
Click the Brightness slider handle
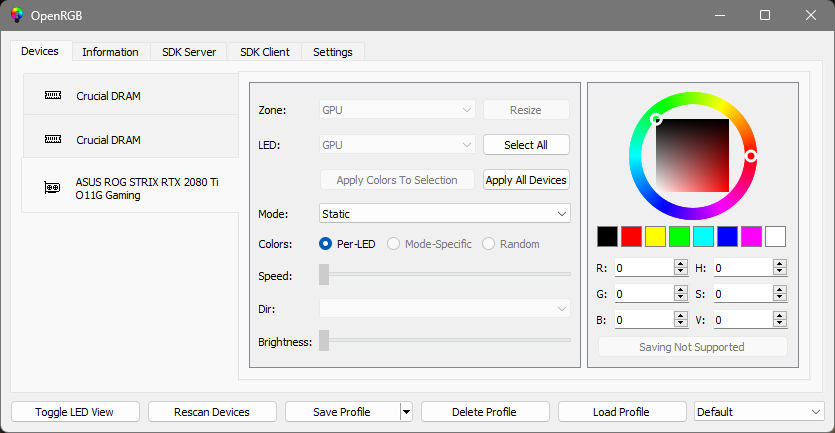click(324, 340)
